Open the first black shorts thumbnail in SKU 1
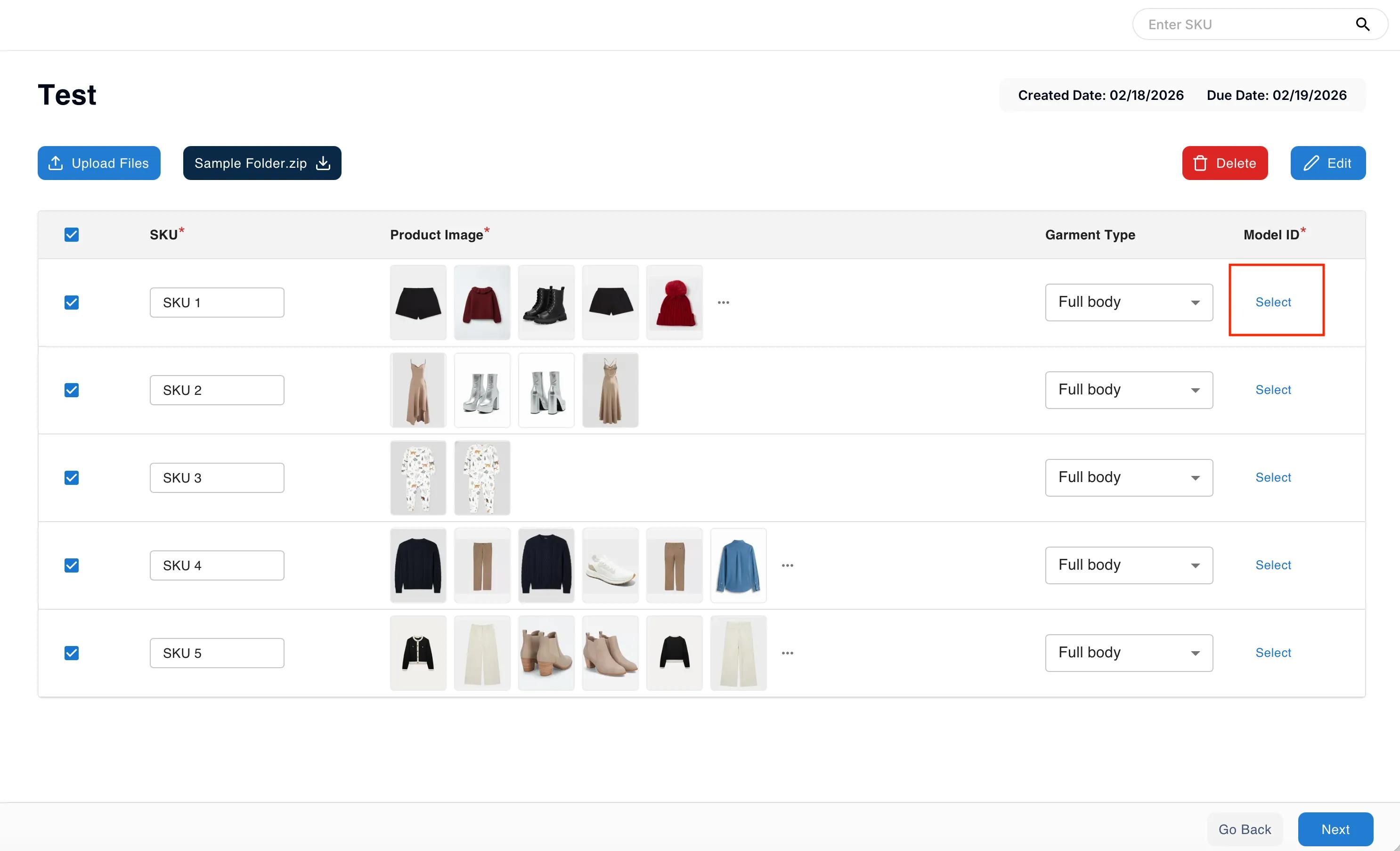The image size is (1400, 851). tap(418, 303)
